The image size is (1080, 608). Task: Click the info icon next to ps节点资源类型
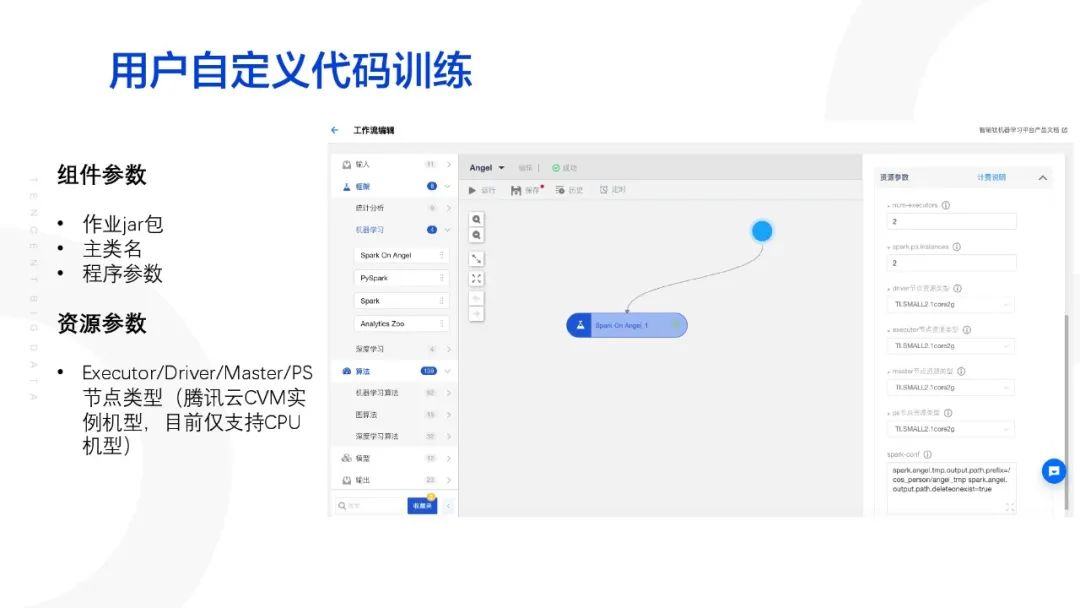point(948,413)
